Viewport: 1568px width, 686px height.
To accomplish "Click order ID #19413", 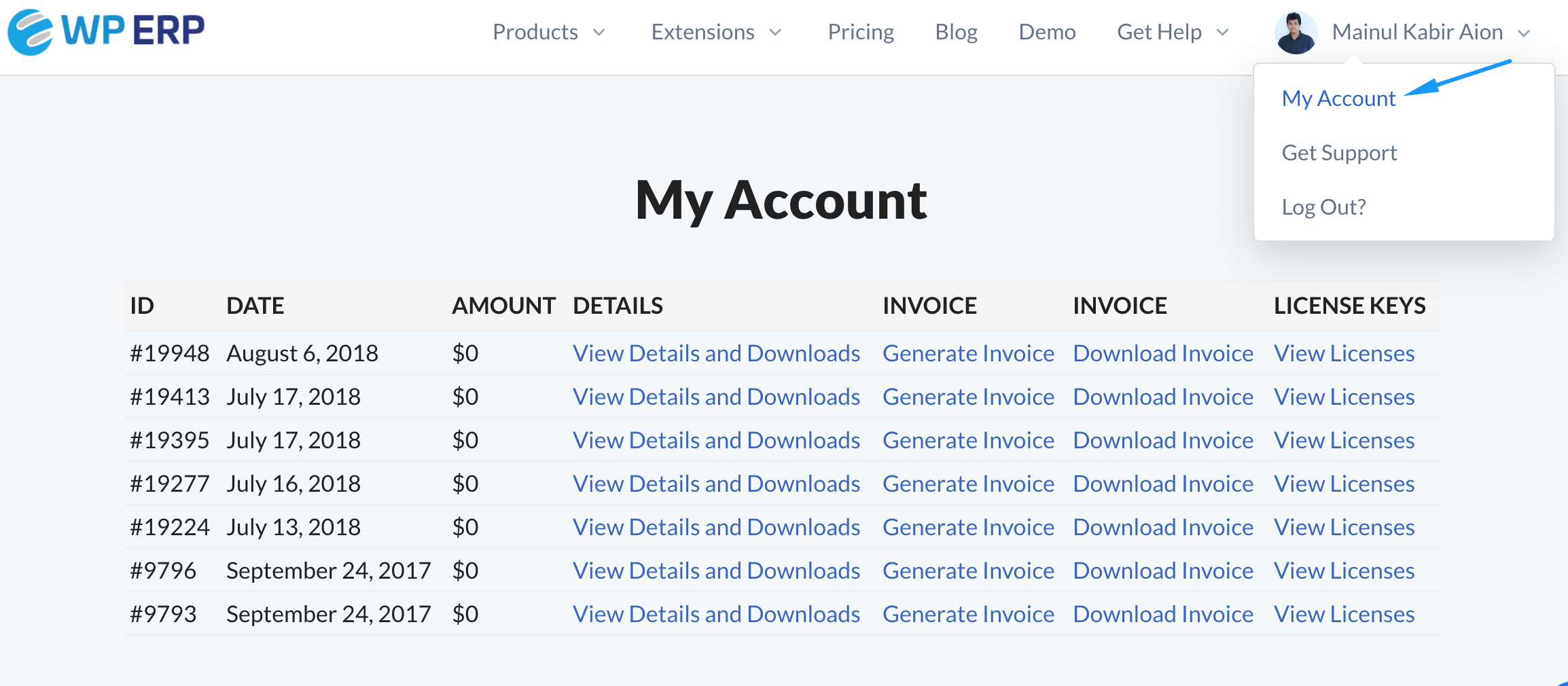I will click(170, 397).
